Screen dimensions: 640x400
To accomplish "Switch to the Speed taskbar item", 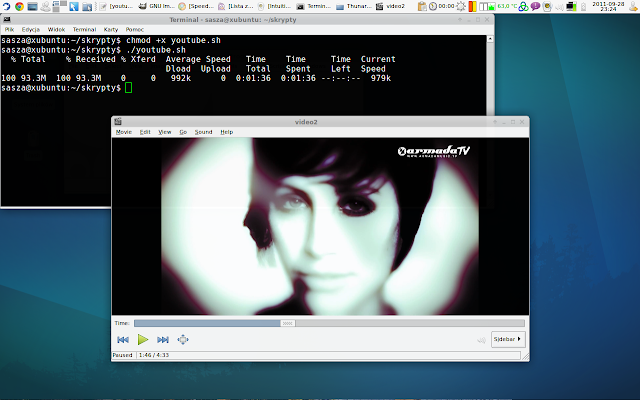I will (196, 6).
